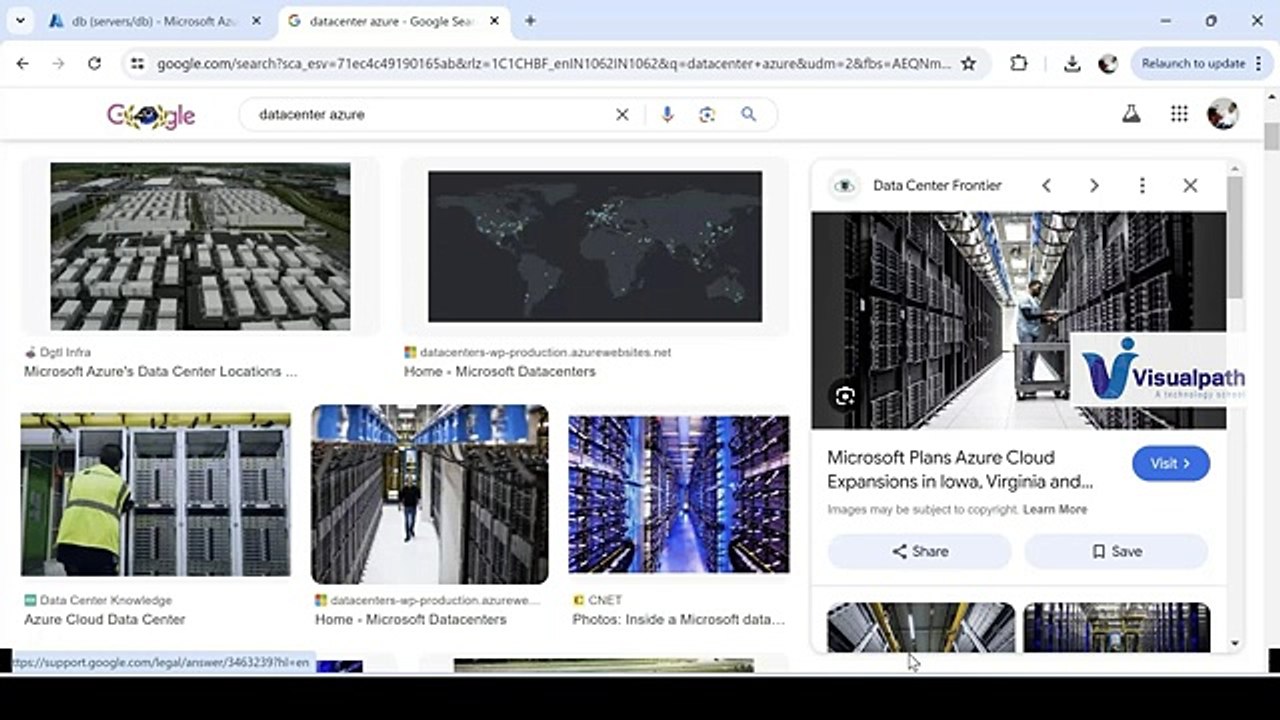Open Search Labs flask icon
This screenshot has height=720, width=1280.
pos(1131,114)
